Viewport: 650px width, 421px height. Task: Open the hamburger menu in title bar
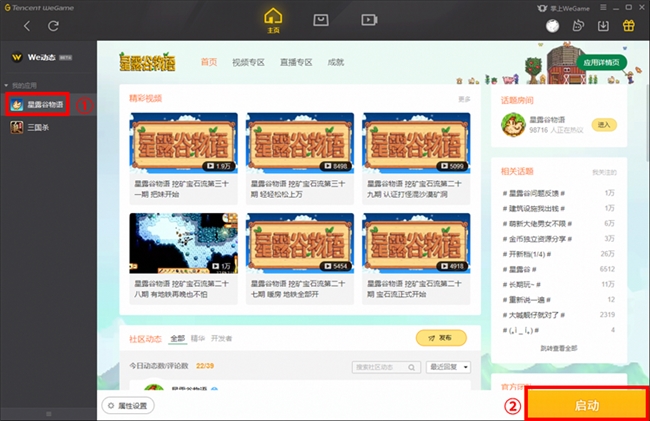coord(603,7)
